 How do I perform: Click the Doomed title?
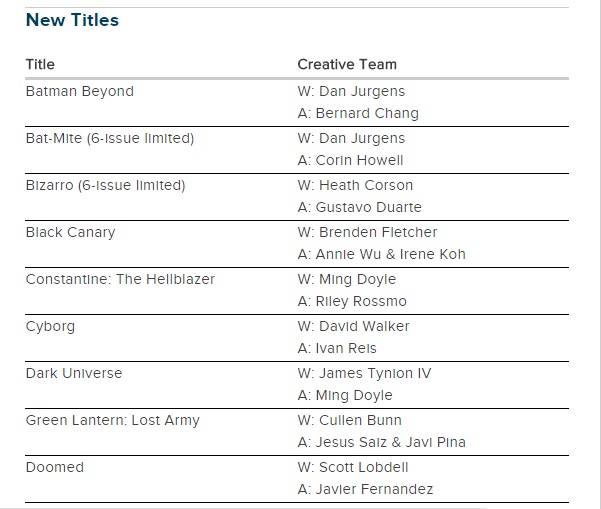[x=55, y=467]
